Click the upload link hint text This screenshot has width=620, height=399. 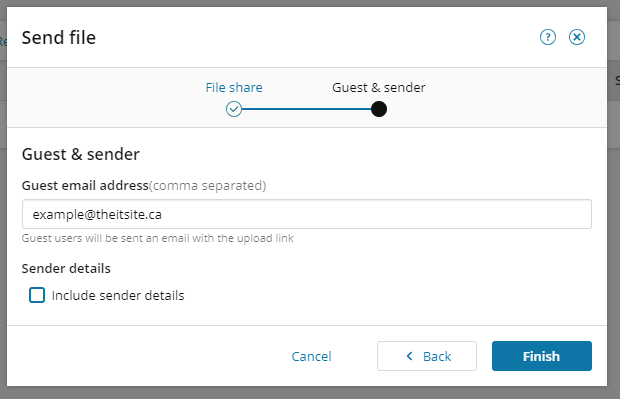[157, 238]
